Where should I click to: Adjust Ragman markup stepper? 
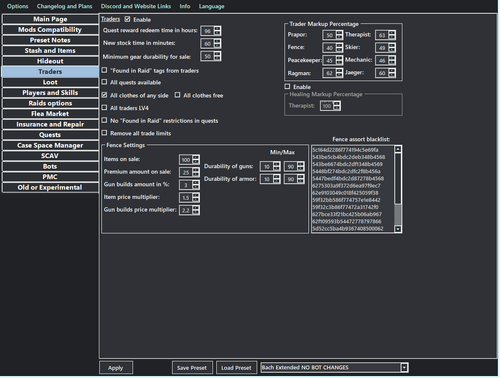tap(339, 73)
